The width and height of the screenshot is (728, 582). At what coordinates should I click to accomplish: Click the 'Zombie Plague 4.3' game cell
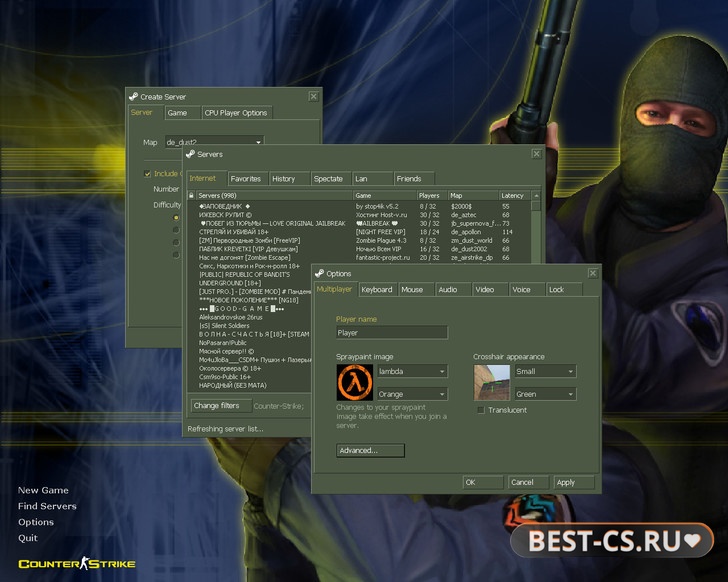[x=381, y=240]
